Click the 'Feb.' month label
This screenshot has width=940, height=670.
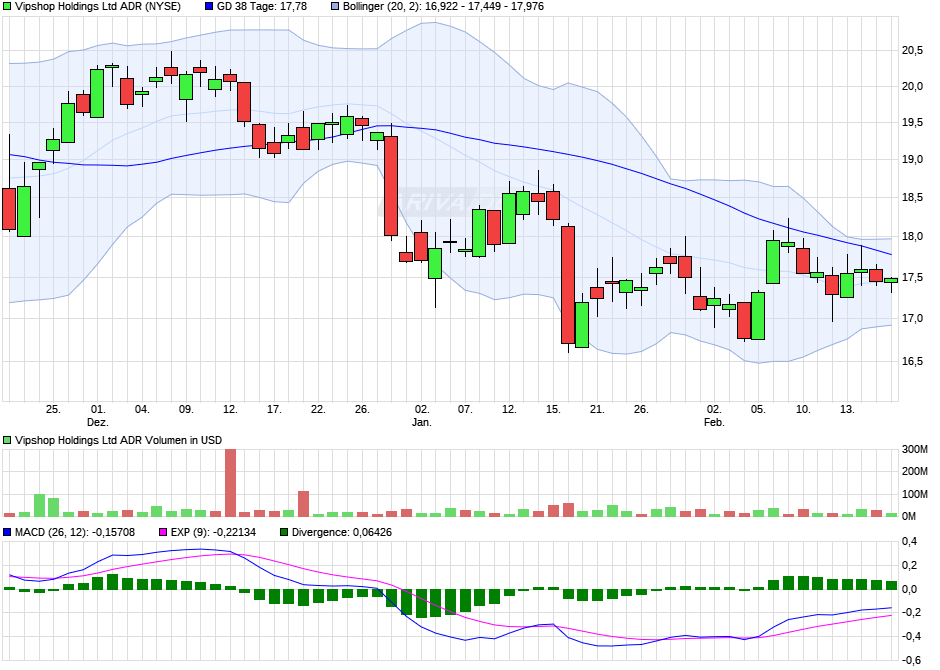tap(714, 422)
